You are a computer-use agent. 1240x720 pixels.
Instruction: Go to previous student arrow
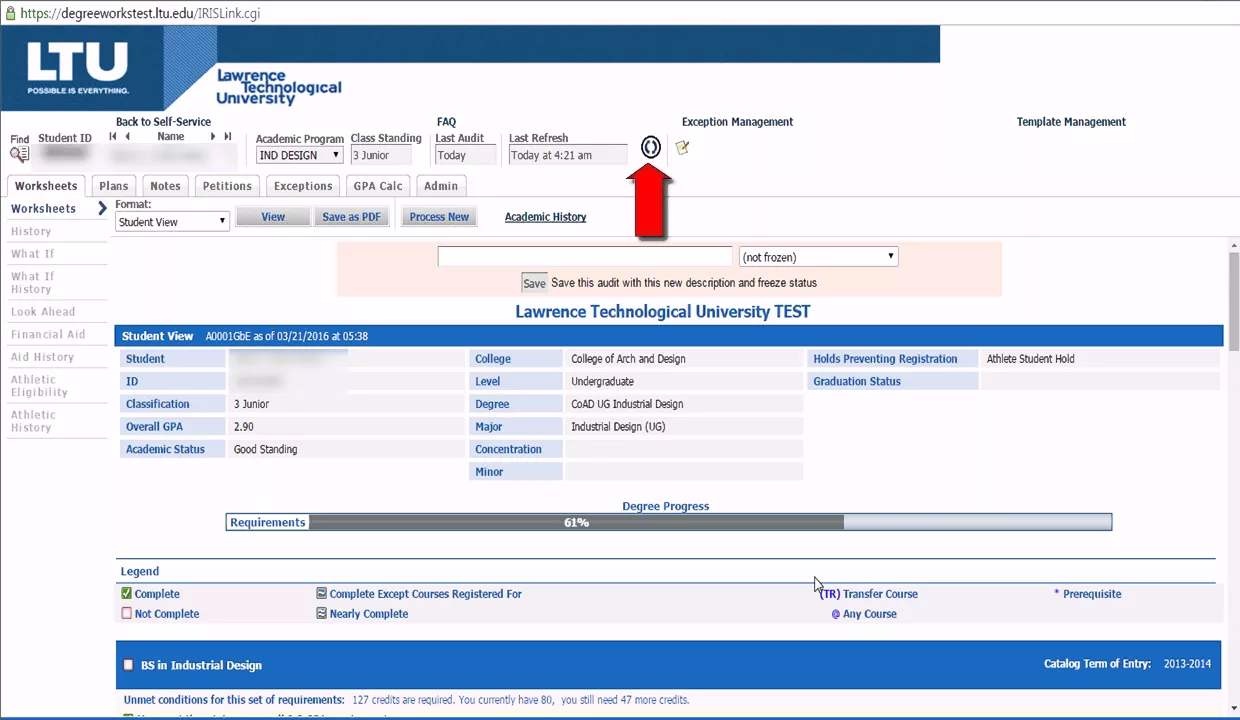127,136
